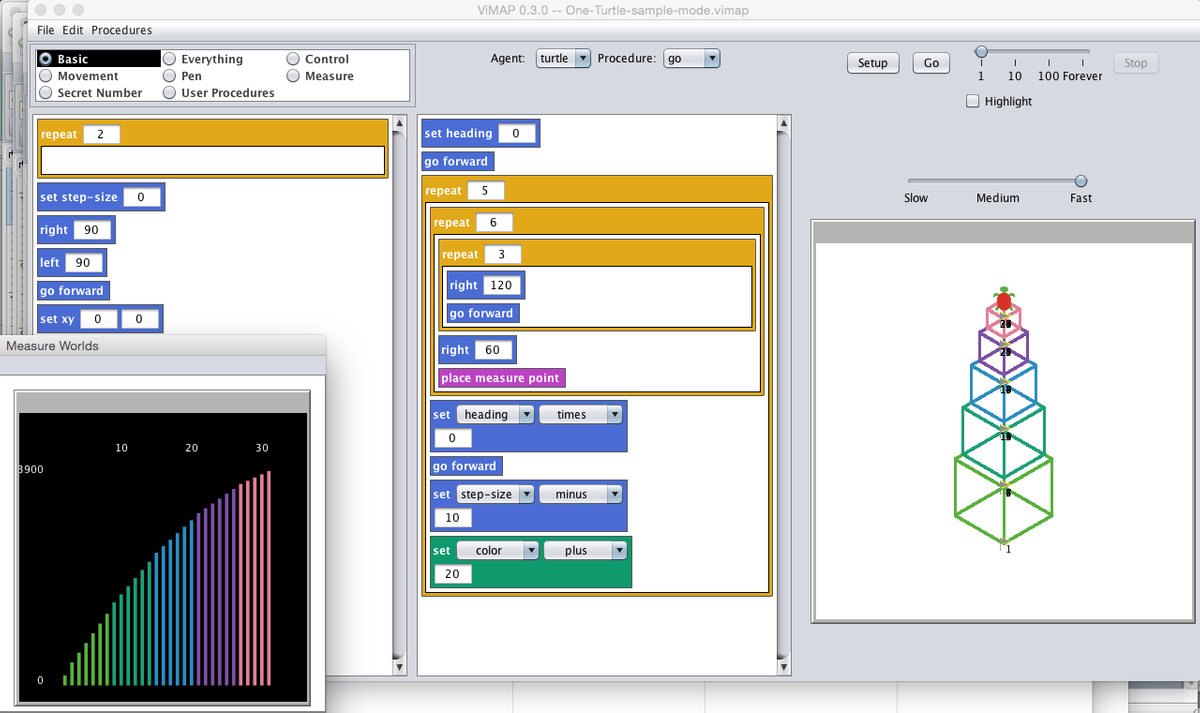Open the 'plus' operator dropdown

585,550
